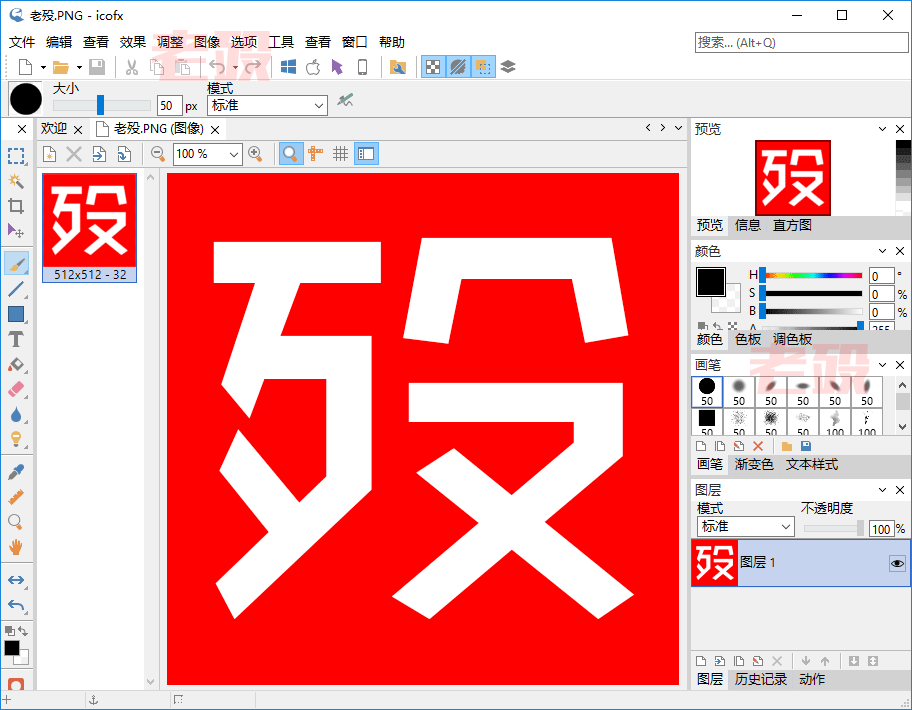
Task: Click the undo arrow icon
Action: (217, 67)
